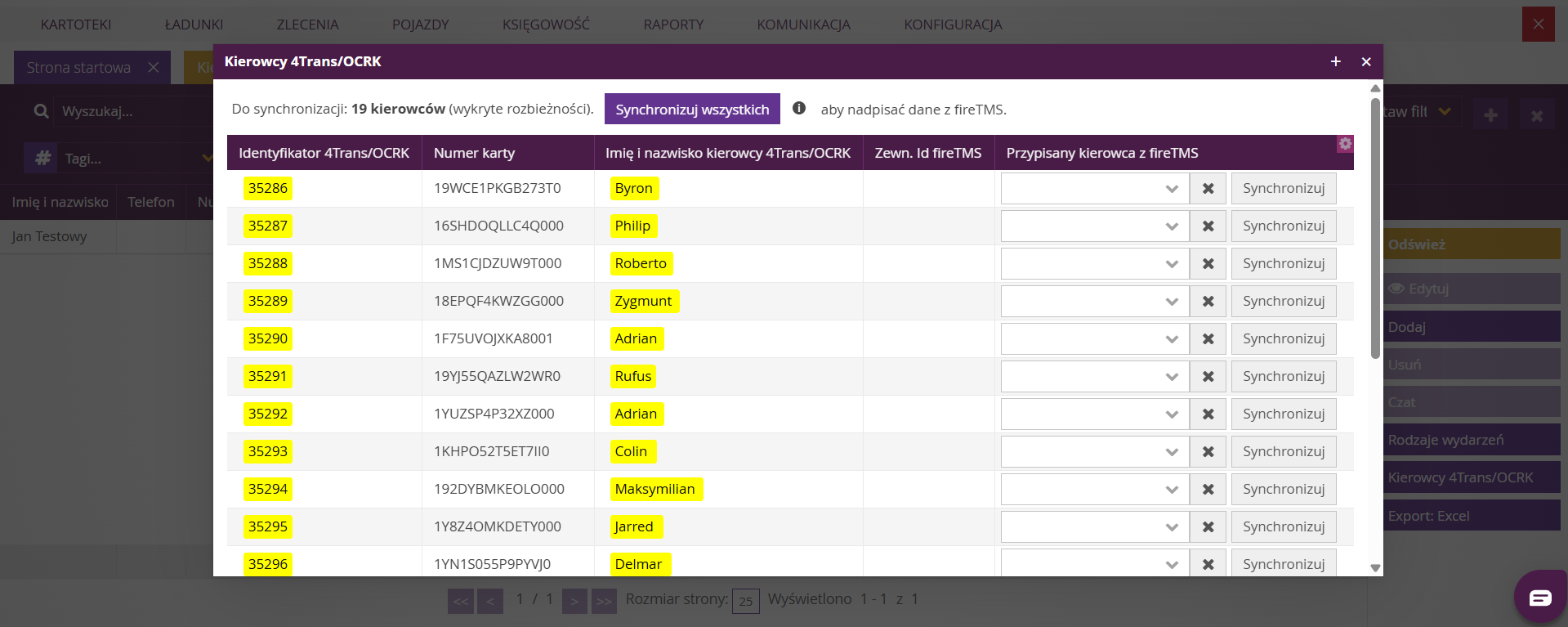The width and height of the screenshot is (1568, 627).
Task: Select identifier 35291
Action: [x=268, y=376]
